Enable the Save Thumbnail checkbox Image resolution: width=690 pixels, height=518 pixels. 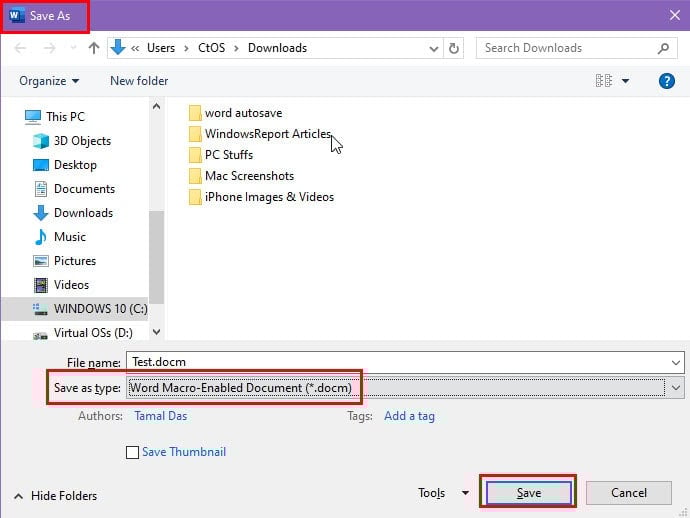coord(133,452)
